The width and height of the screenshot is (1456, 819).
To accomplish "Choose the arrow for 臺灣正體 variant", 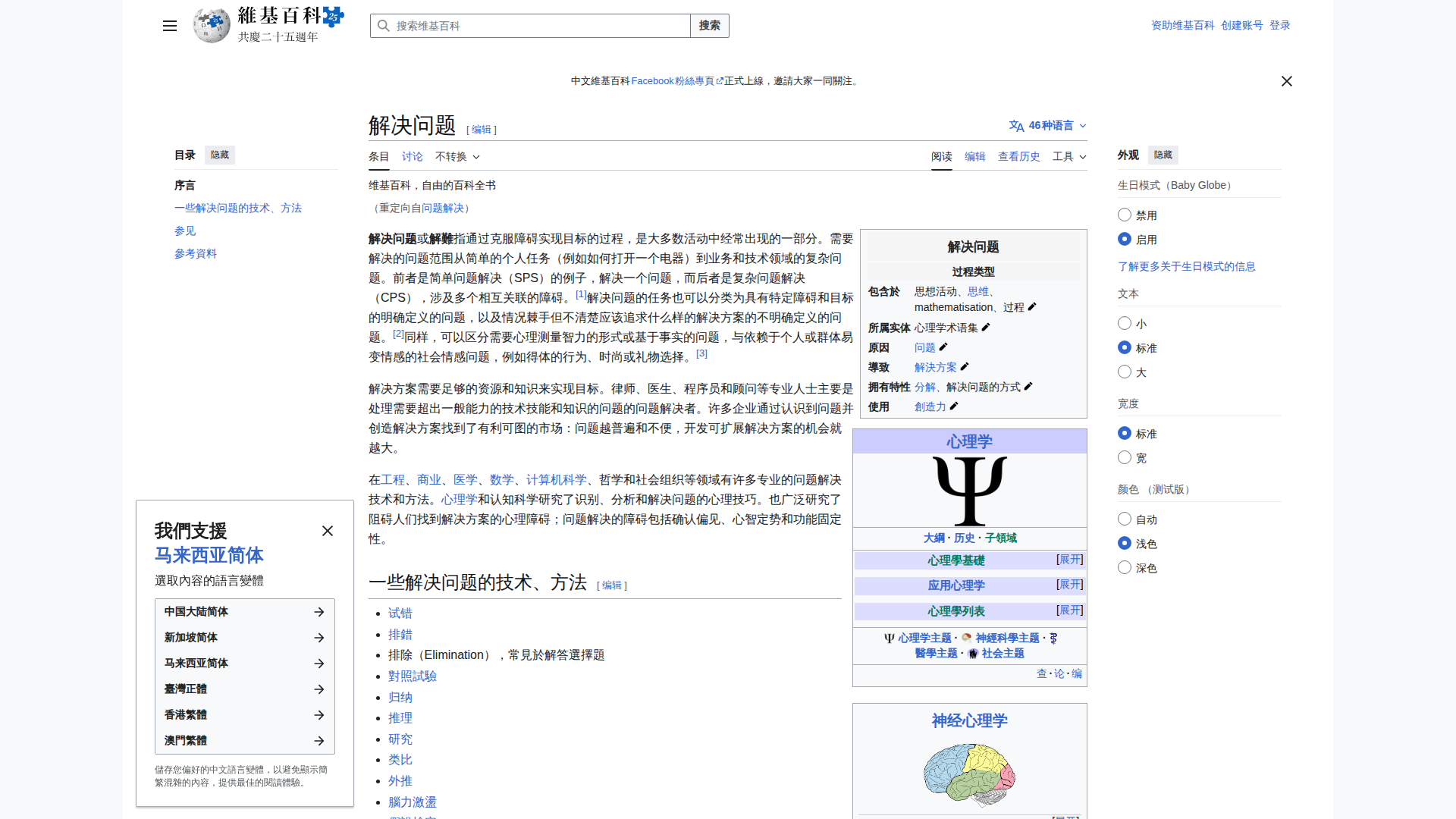I will click(x=318, y=689).
